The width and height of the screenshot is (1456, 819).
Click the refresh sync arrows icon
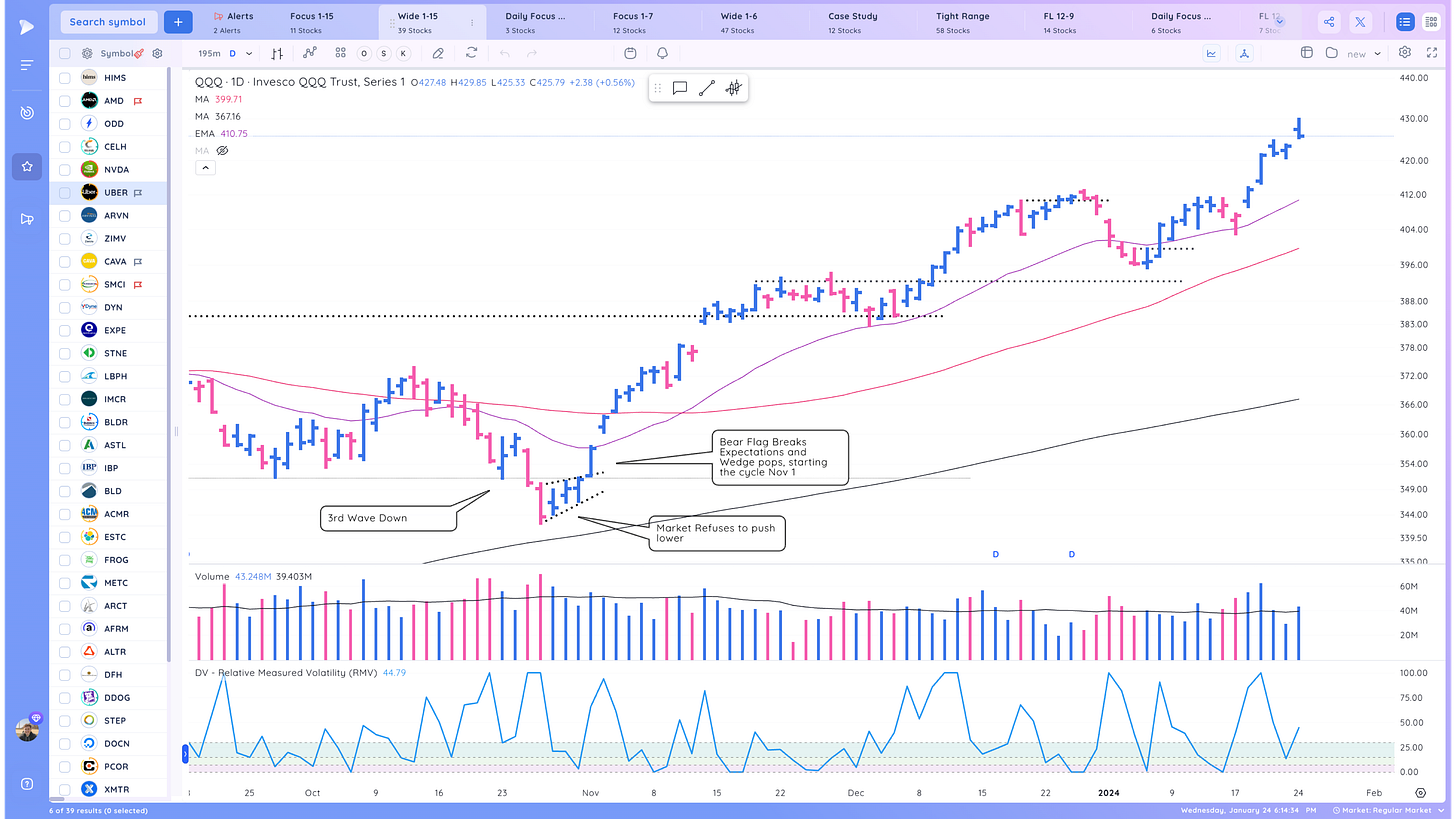(x=471, y=53)
